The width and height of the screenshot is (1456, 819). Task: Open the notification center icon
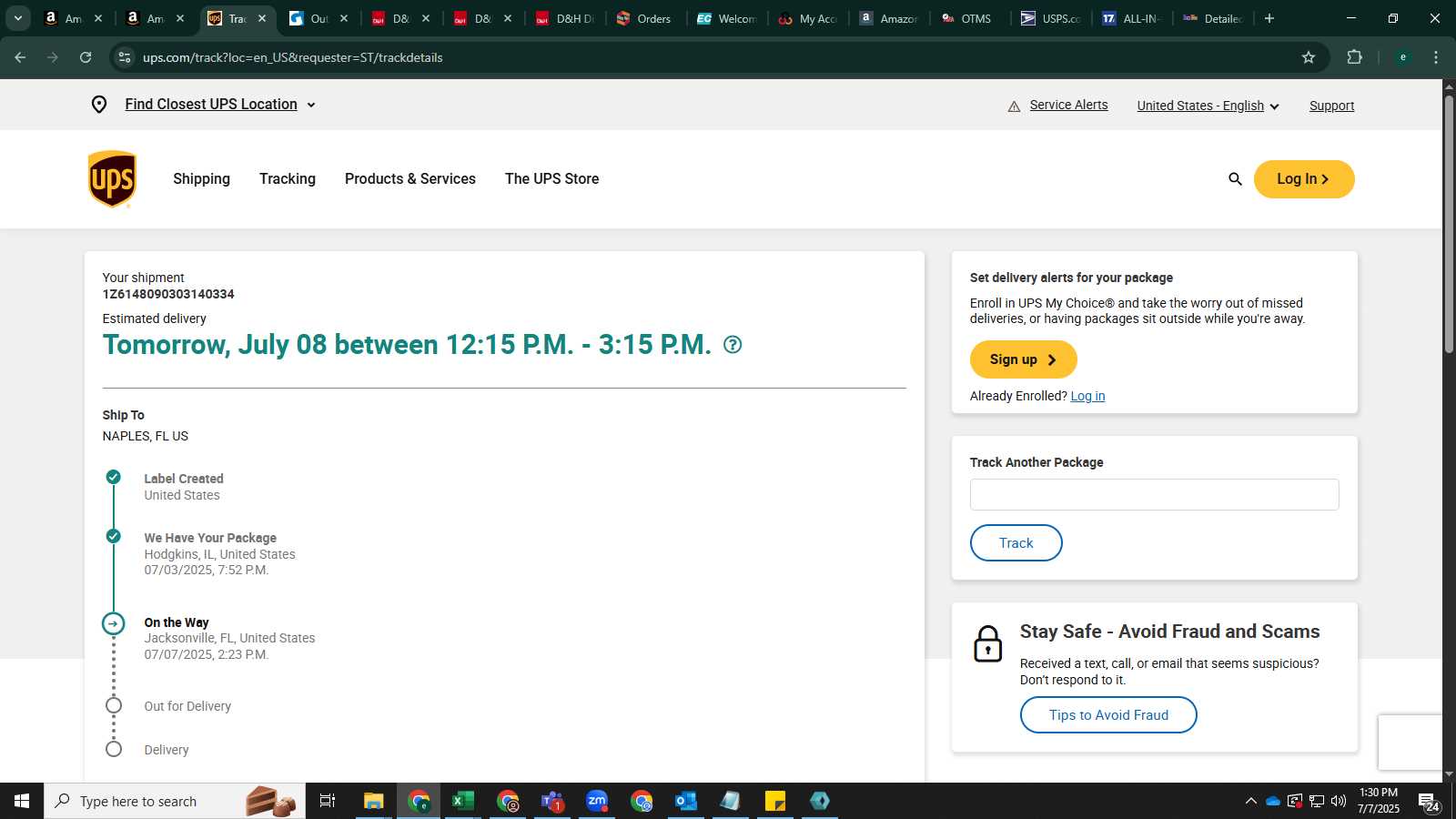pyautogui.click(x=1428, y=802)
